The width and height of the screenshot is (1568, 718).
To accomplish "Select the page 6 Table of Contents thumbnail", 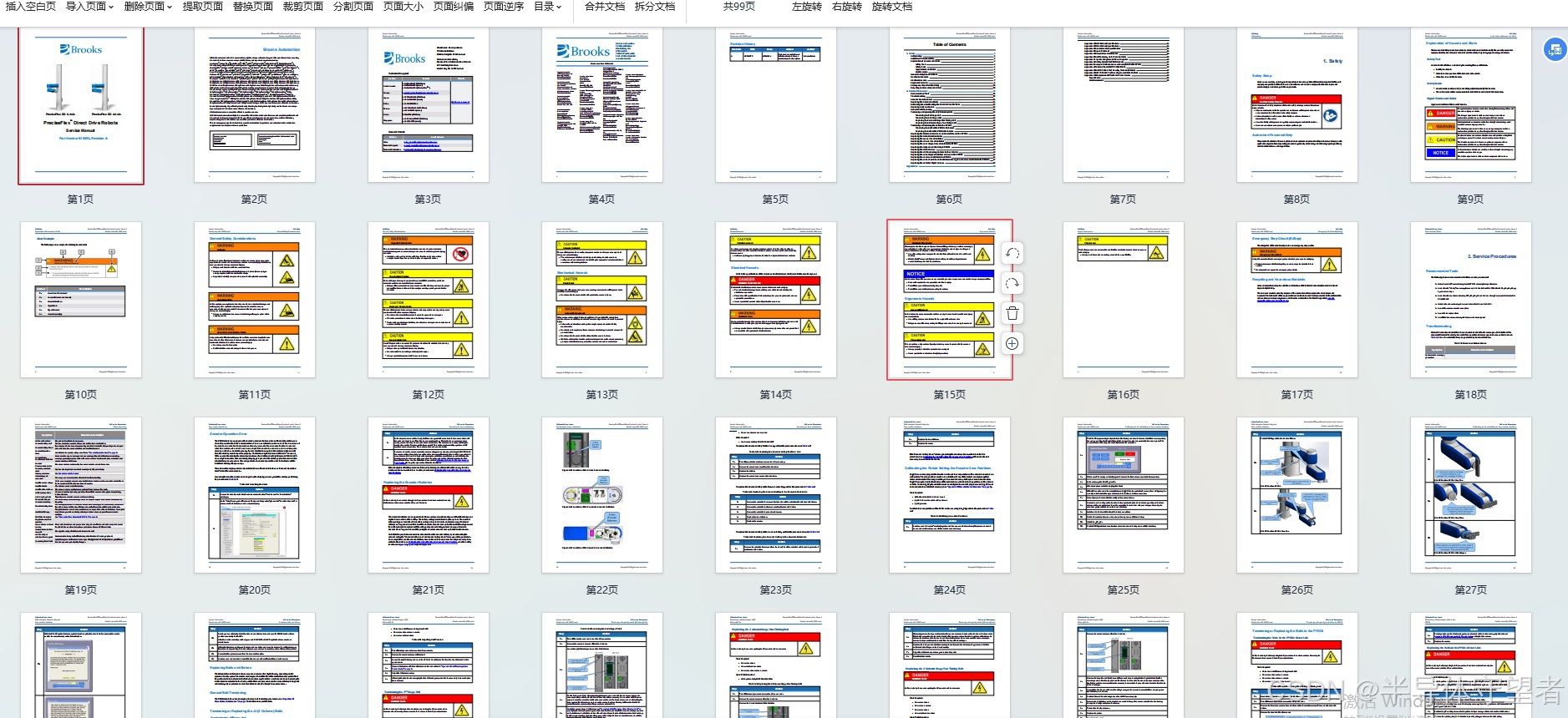I will [950, 105].
